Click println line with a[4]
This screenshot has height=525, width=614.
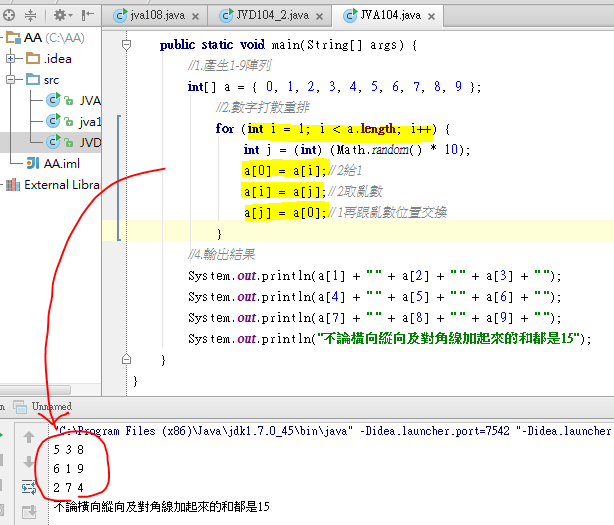tap(374, 297)
